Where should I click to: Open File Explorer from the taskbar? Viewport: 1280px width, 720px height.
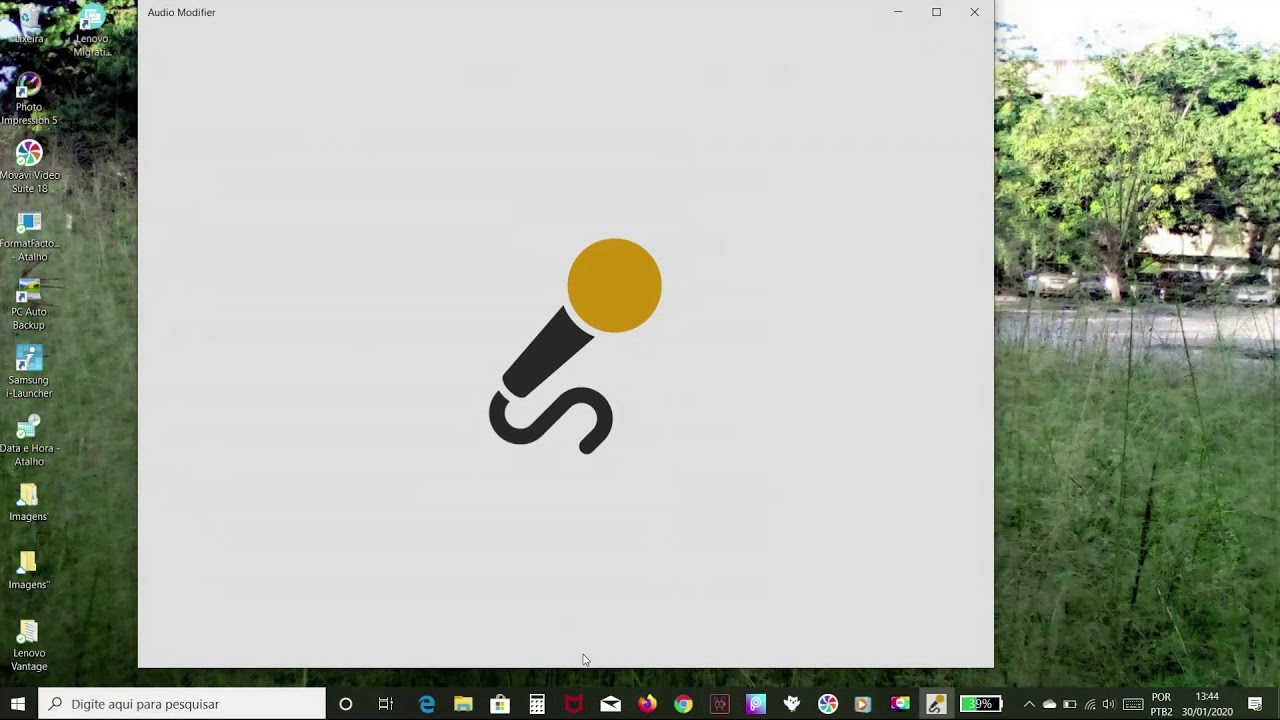[x=463, y=704]
